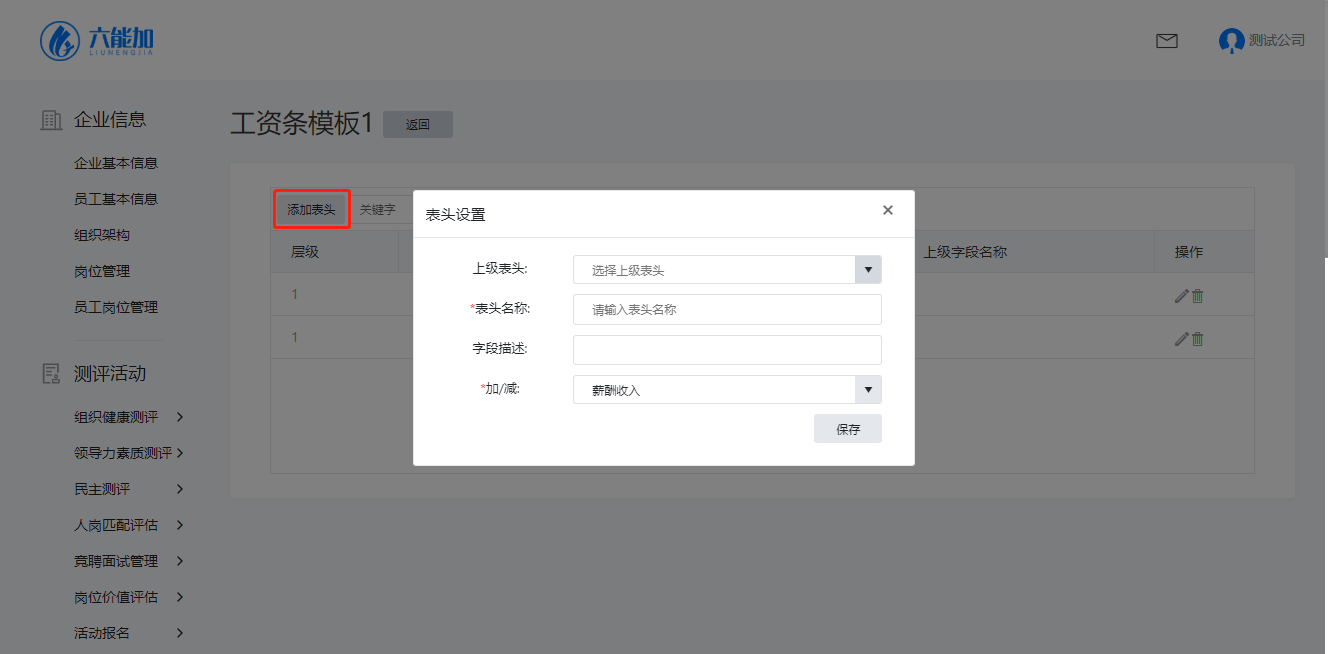Click the delete trash icon in second row
This screenshot has height=654, width=1328.
click(1198, 339)
